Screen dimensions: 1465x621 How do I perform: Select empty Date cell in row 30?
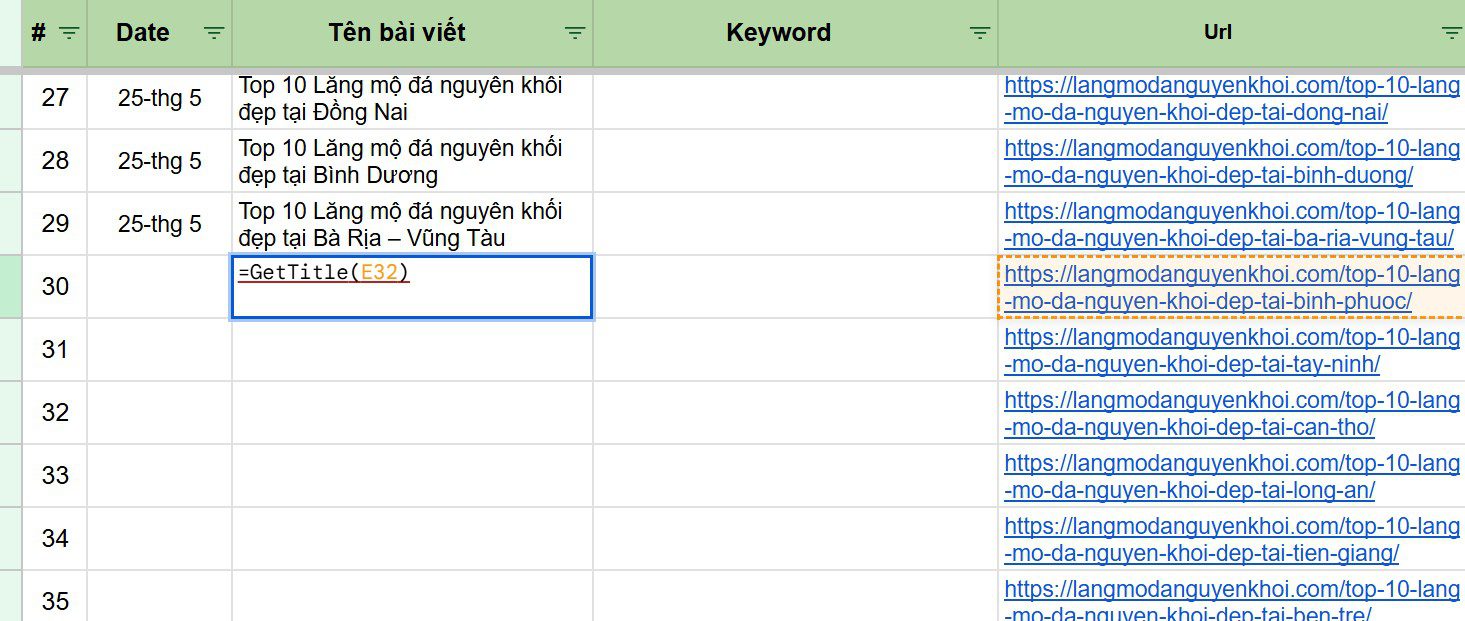[159, 287]
